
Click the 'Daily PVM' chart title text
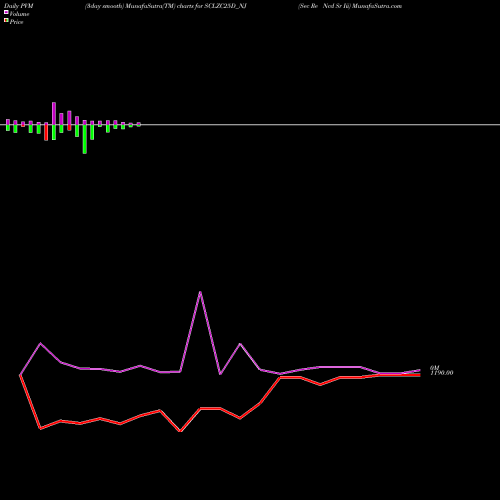point(19,6)
